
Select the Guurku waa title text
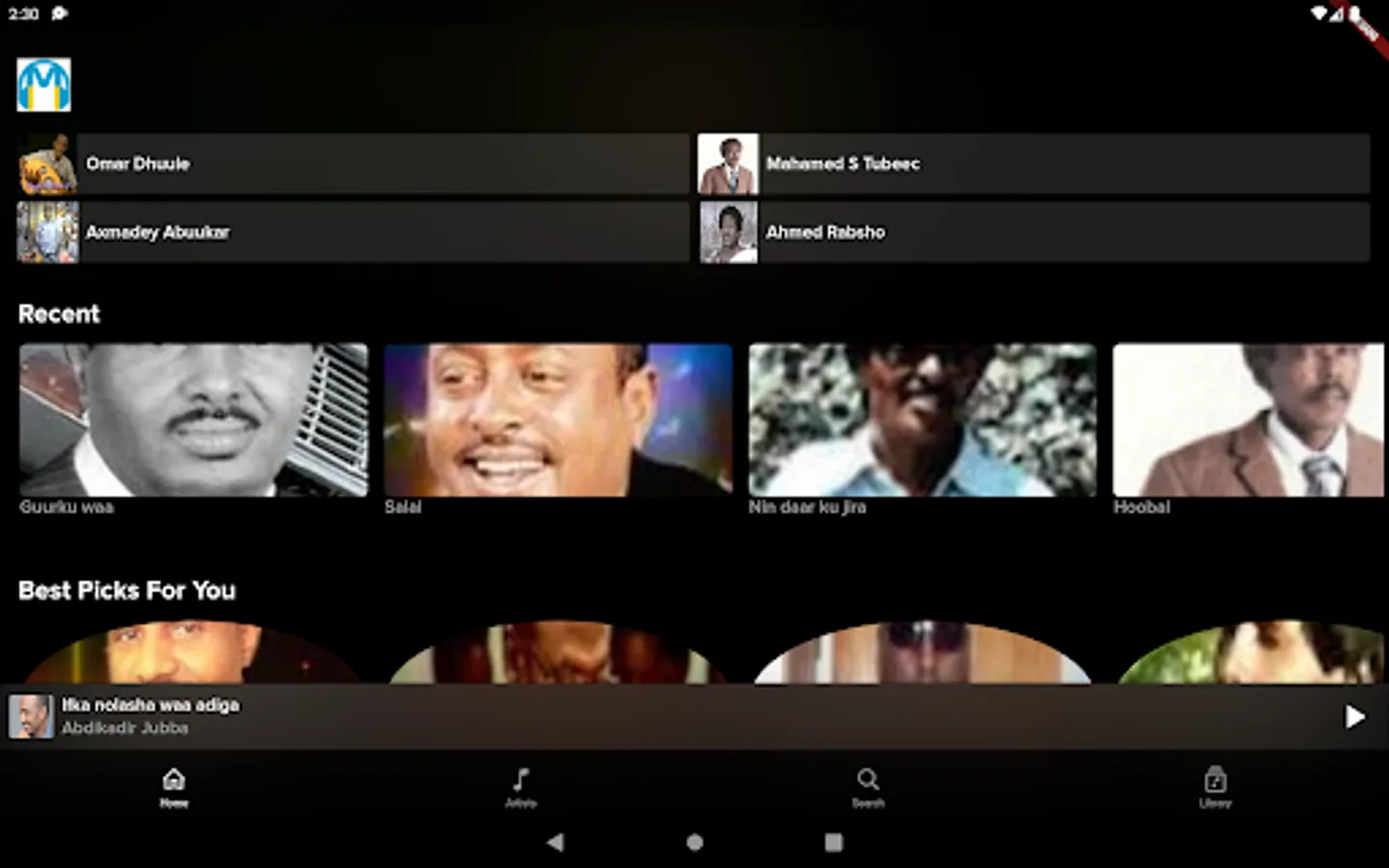click(67, 507)
